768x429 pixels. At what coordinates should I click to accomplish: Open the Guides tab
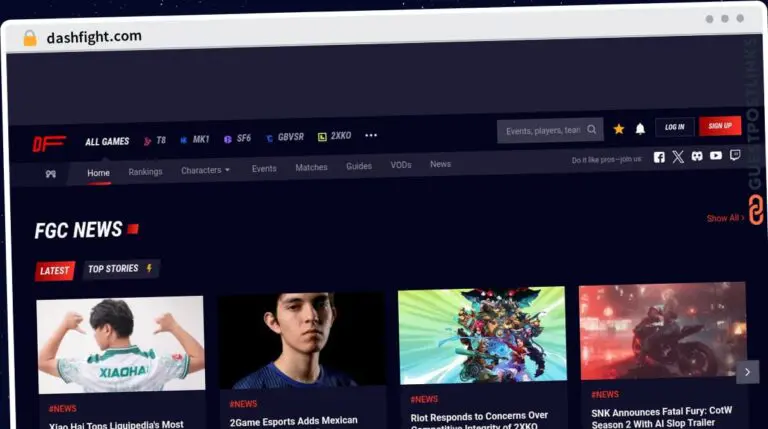[359, 166]
